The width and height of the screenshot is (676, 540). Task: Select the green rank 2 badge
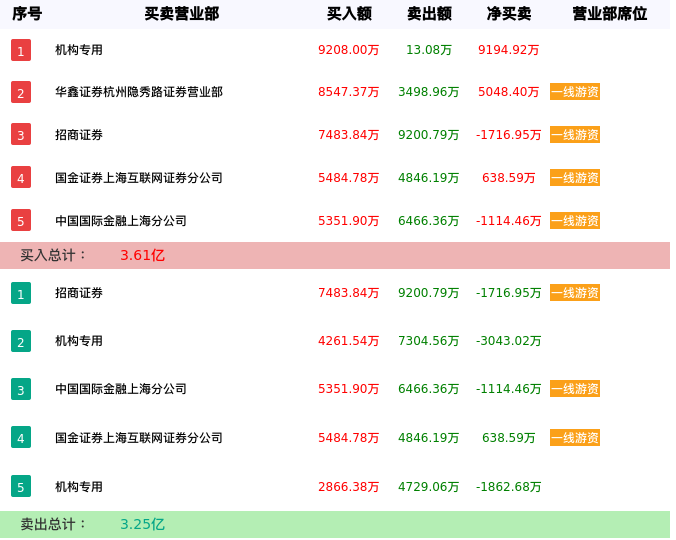21,341
